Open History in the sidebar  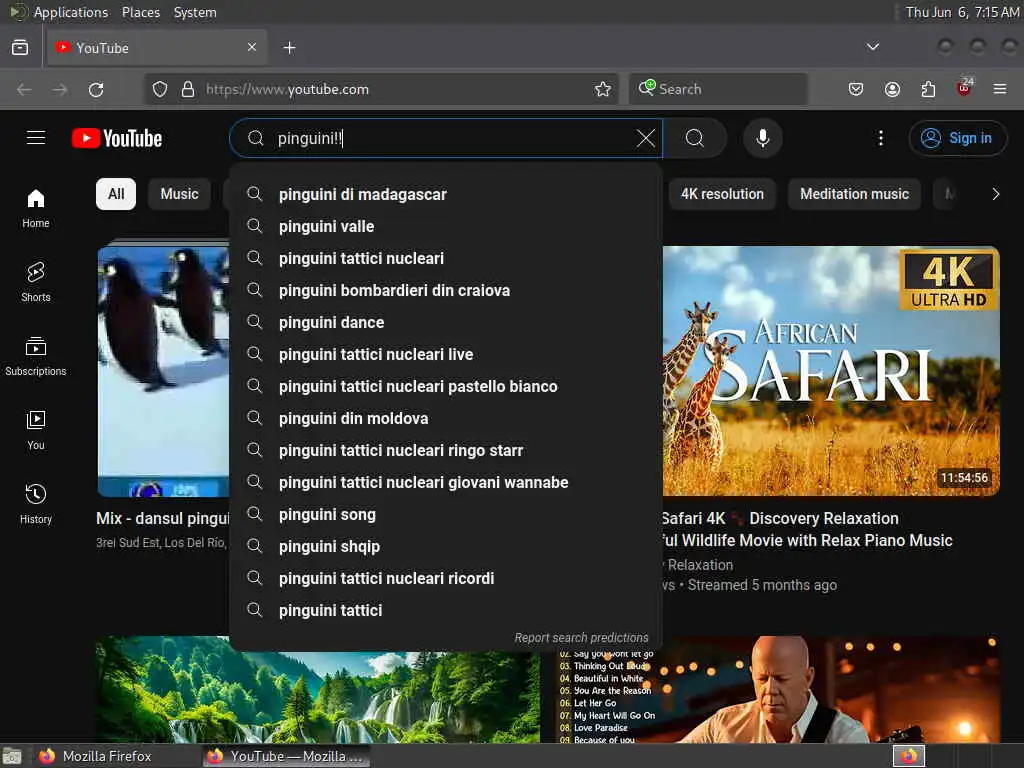[36, 504]
